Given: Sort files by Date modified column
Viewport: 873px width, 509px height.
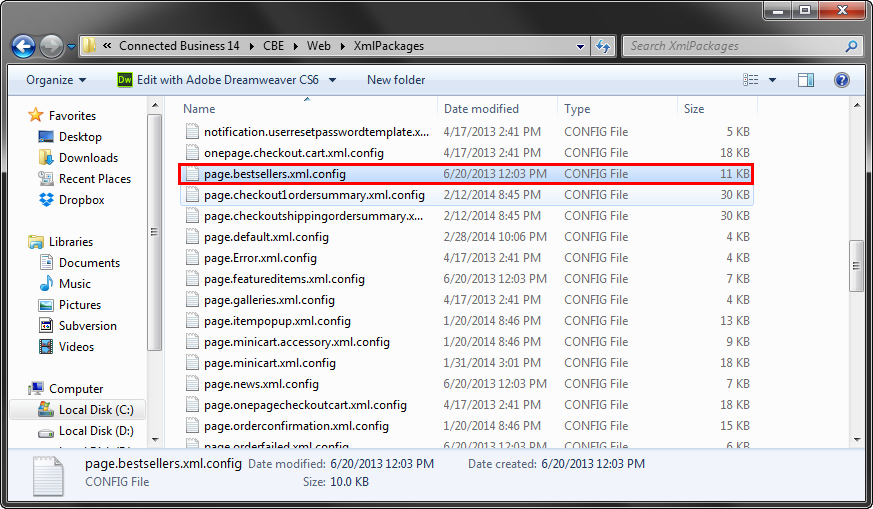Looking at the screenshot, I should [x=481, y=109].
